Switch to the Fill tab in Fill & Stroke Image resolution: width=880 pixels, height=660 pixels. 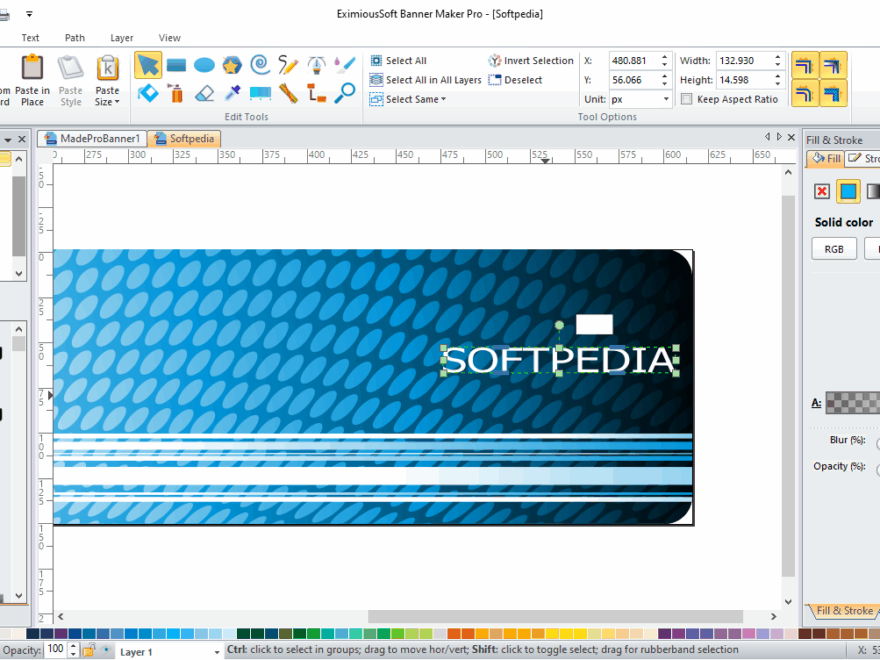pos(826,159)
